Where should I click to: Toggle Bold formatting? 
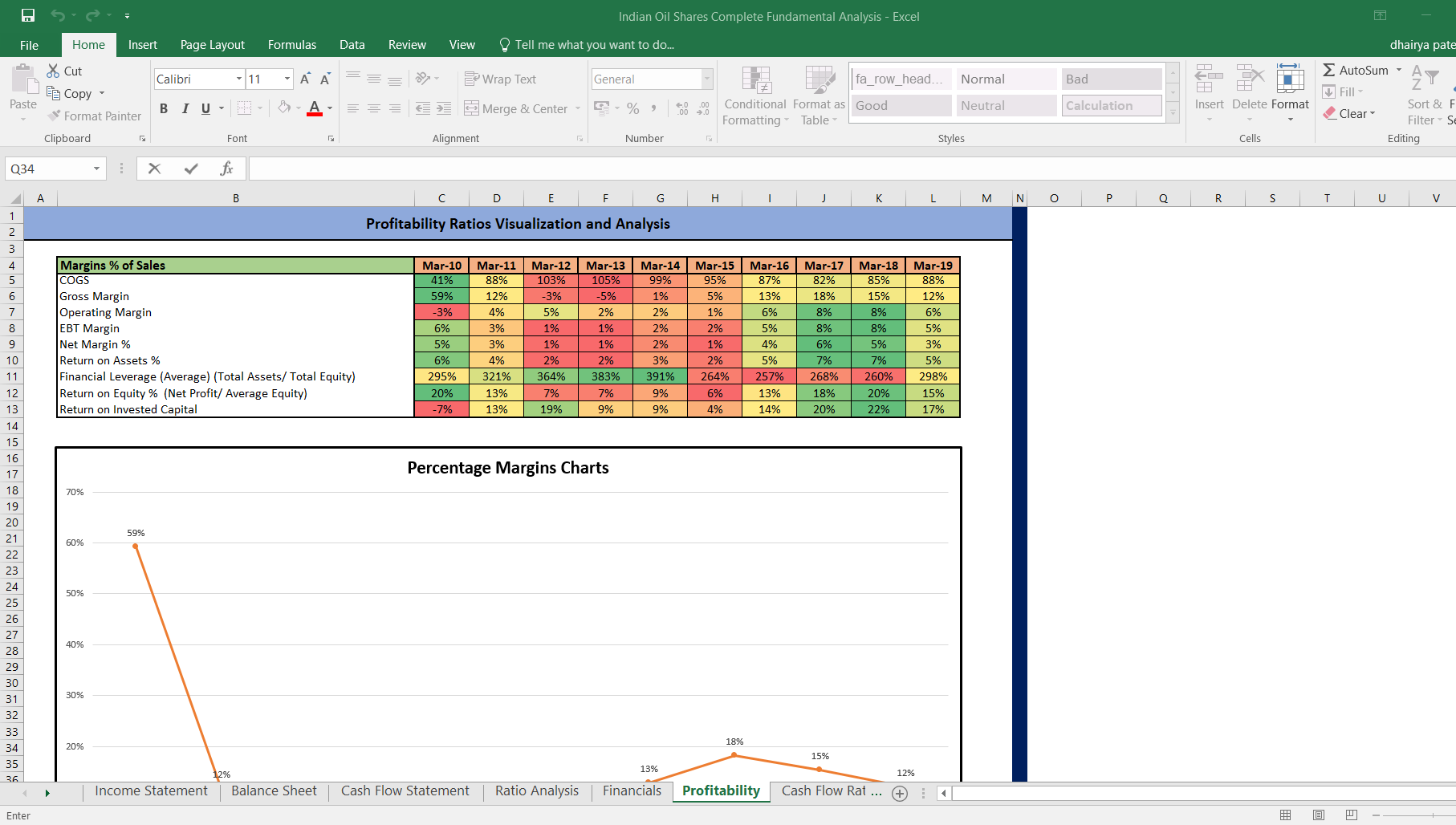coord(164,108)
